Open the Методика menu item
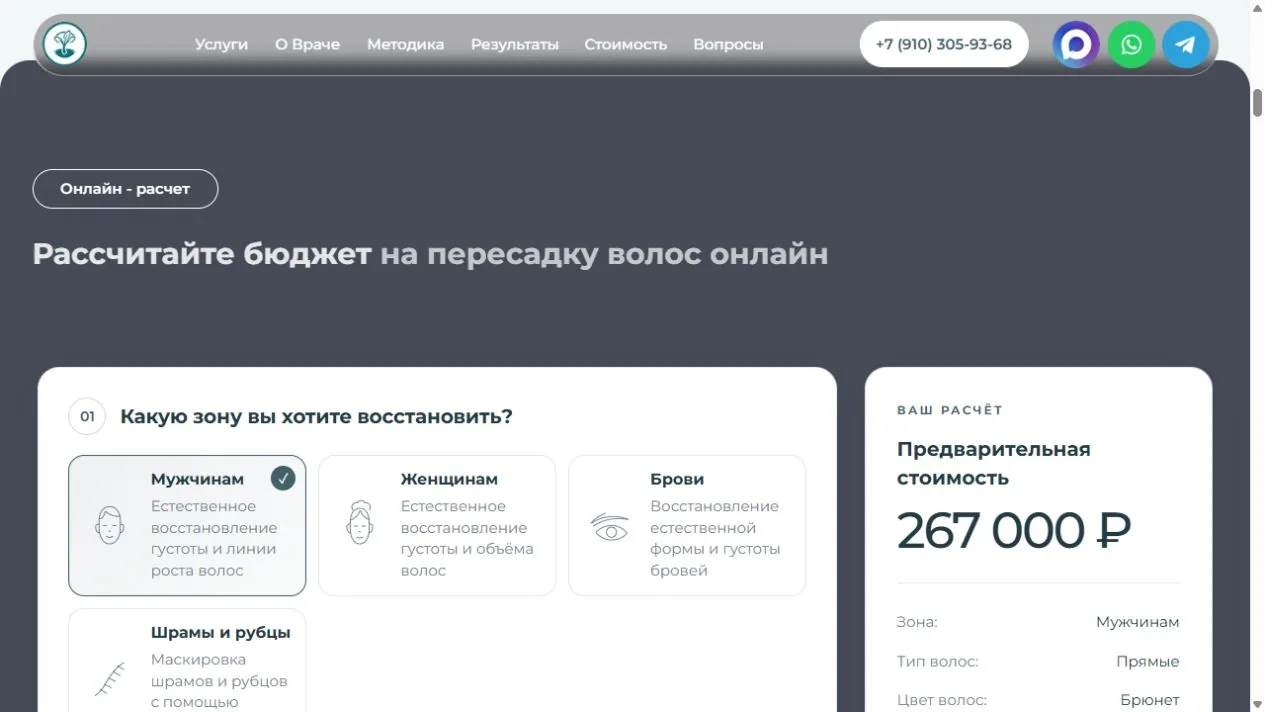 pyautogui.click(x=405, y=44)
